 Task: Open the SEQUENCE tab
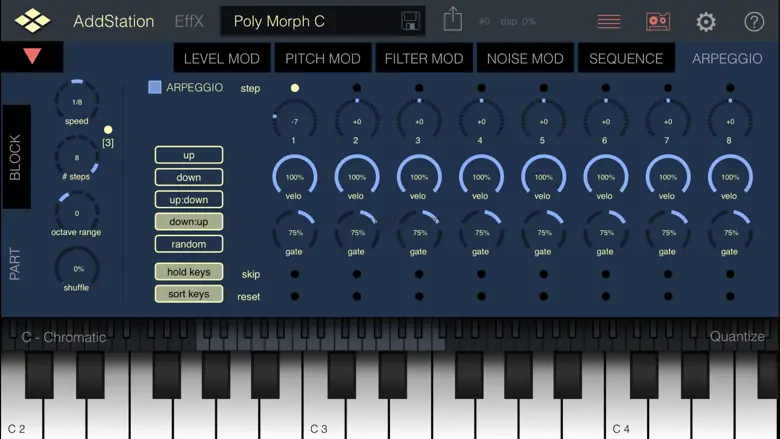[x=626, y=58]
